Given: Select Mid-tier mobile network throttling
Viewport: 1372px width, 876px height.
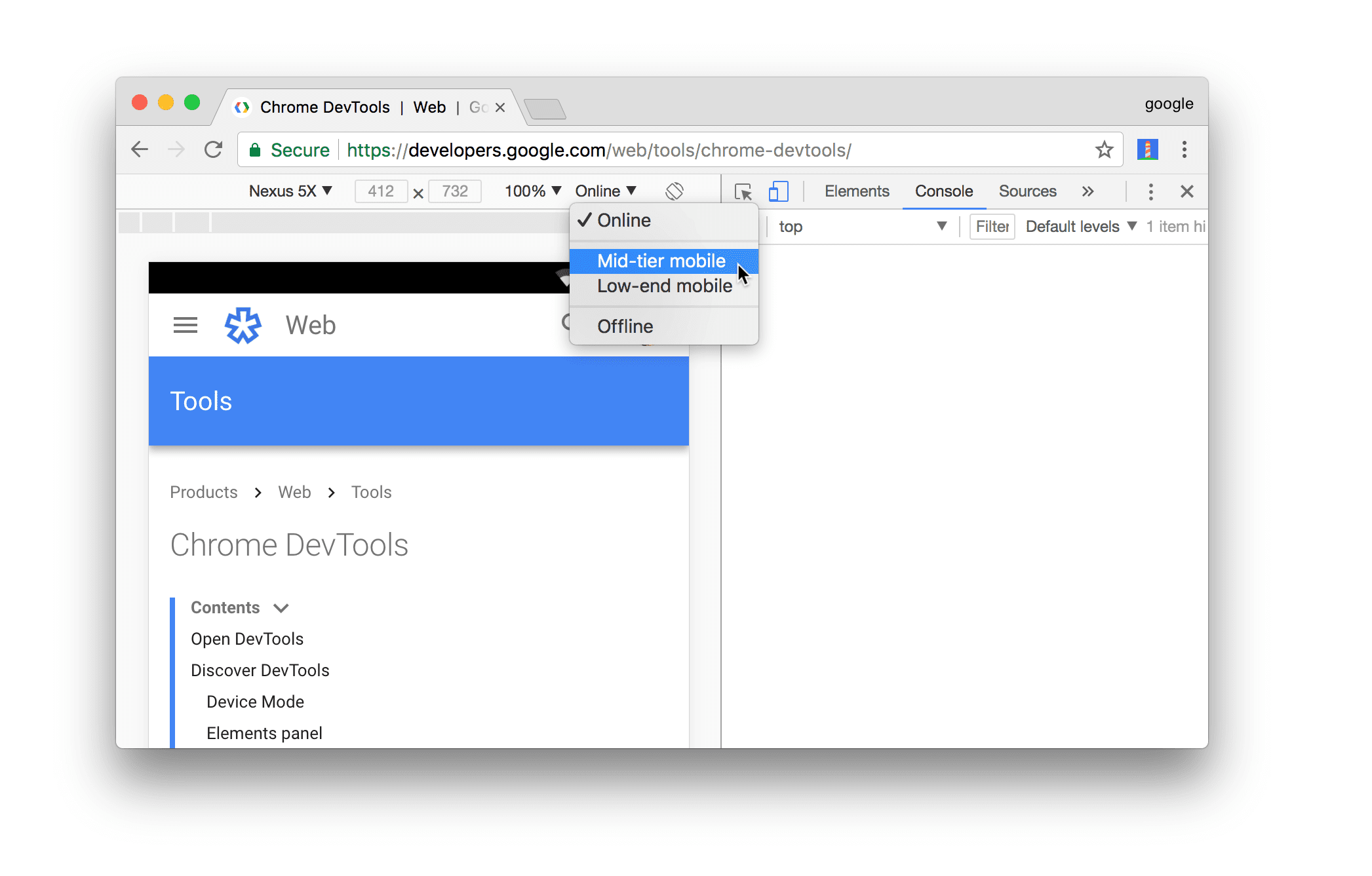Looking at the screenshot, I should click(661, 260).
